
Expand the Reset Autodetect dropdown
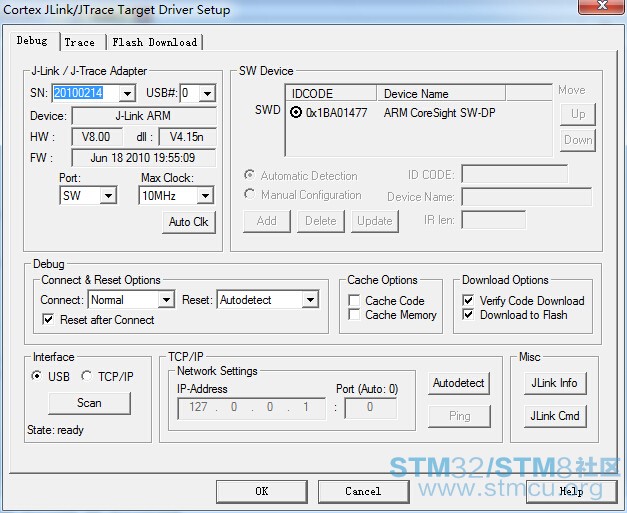310,299
